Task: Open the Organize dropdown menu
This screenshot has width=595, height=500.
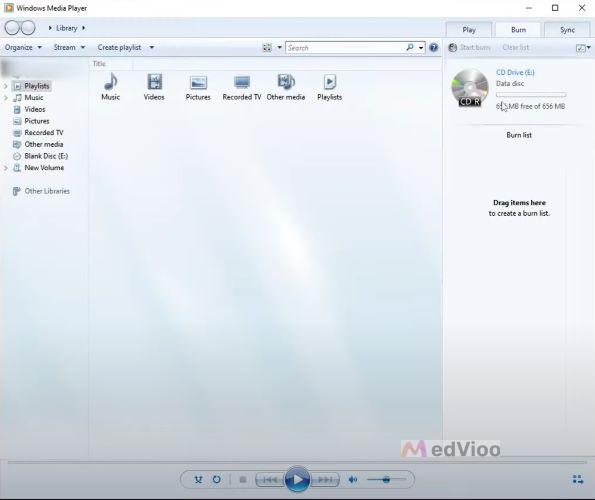Action: (x=23, y=47)
